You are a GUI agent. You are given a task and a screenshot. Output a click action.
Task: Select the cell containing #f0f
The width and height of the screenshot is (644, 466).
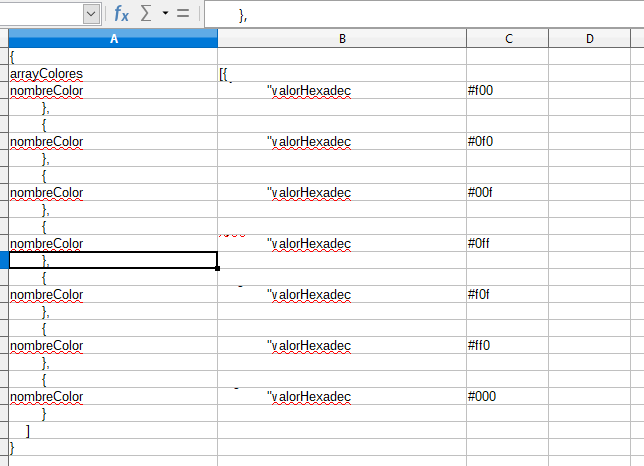[x=508, y=295]
